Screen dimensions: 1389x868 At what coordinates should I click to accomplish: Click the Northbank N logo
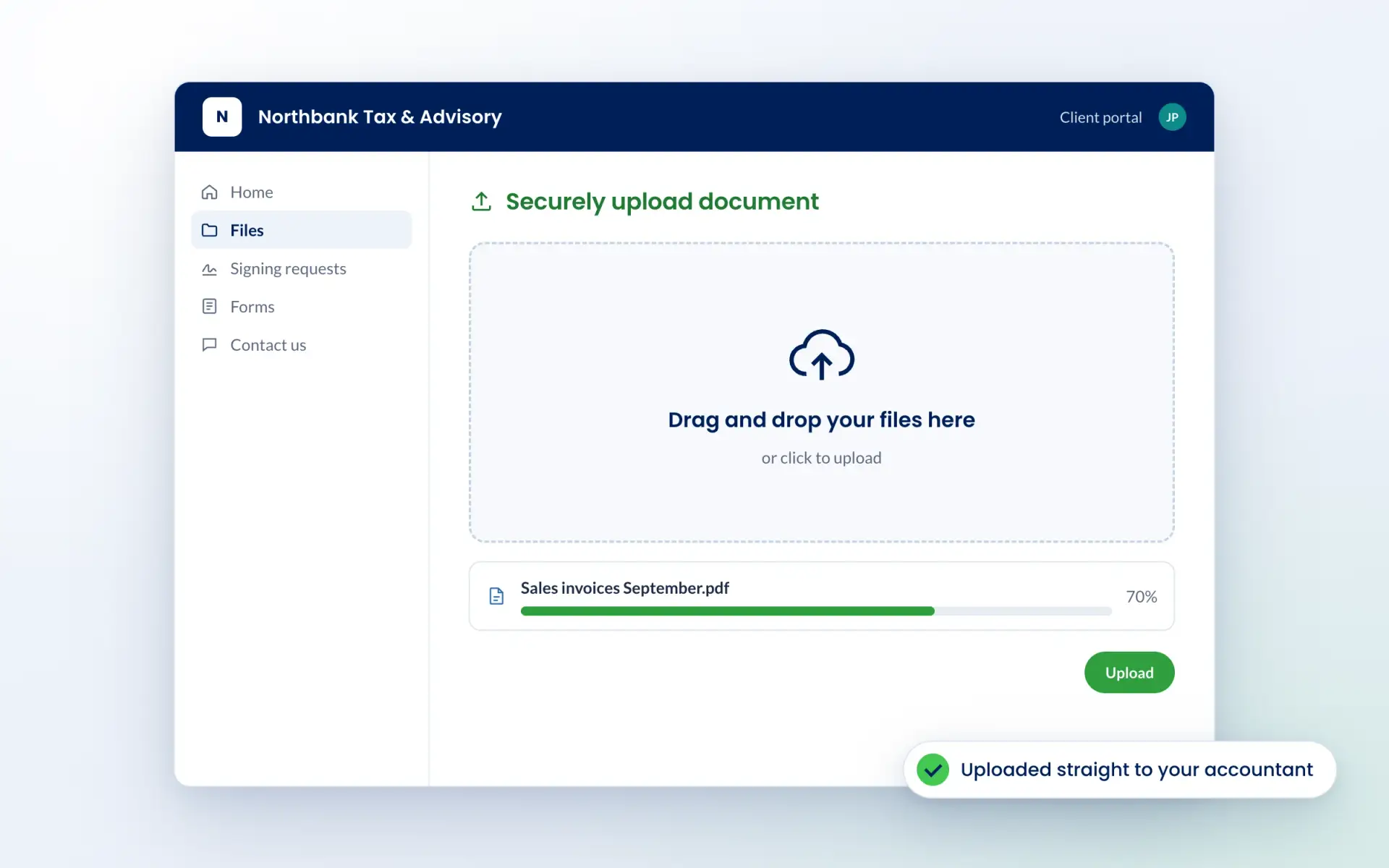point(222,116)
